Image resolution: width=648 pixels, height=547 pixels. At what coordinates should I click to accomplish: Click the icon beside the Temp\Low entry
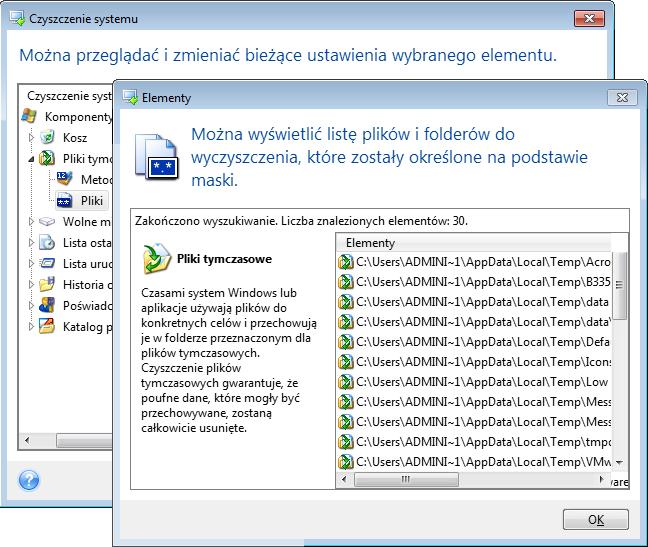tap(345, 382)
